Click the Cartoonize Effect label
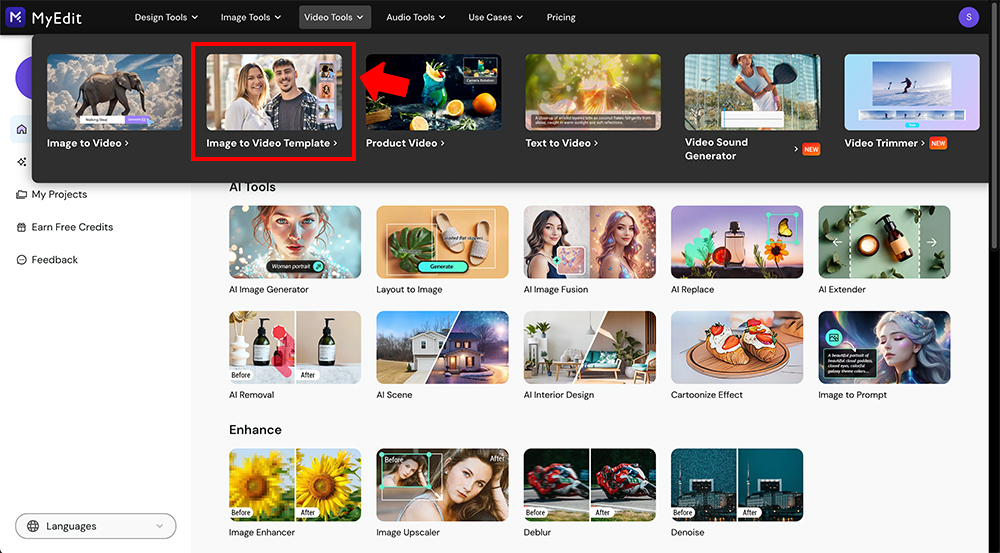Image resolution: width=1000 pixels, height=553 pixels. tap(707, 395)
